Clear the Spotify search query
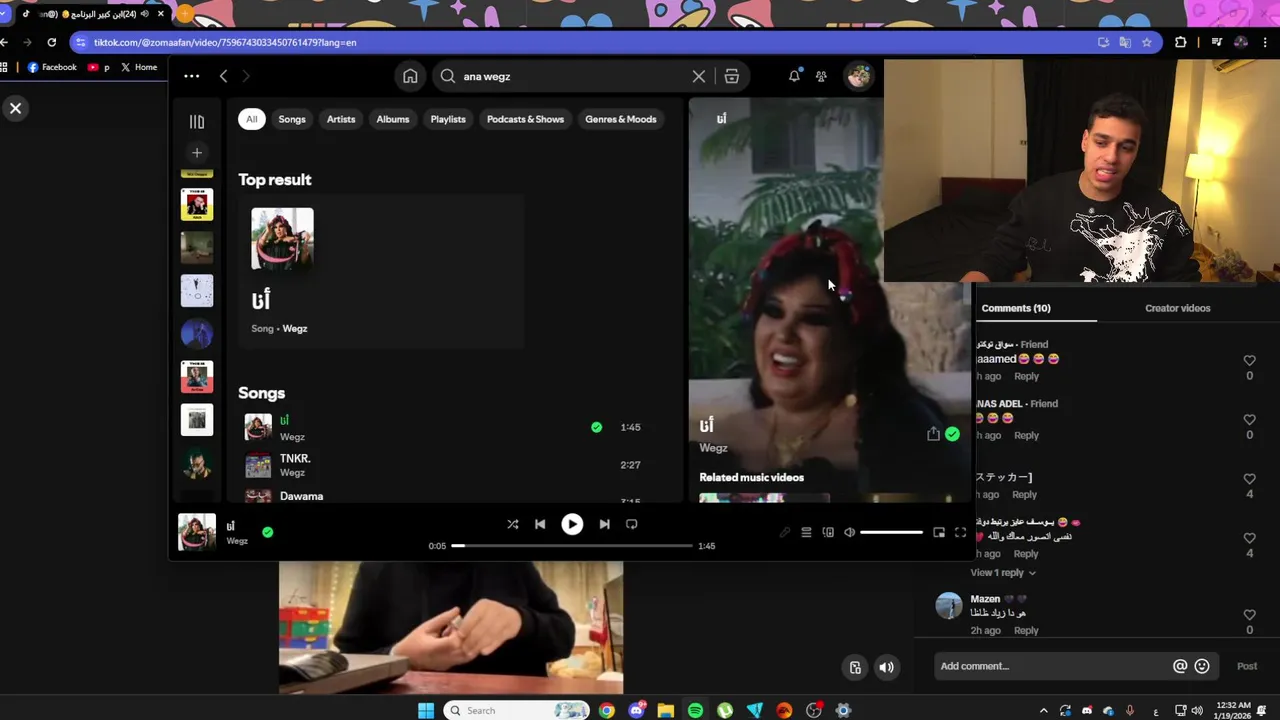The width and height of the screenshot is (1280, 720). click(699, 76)
